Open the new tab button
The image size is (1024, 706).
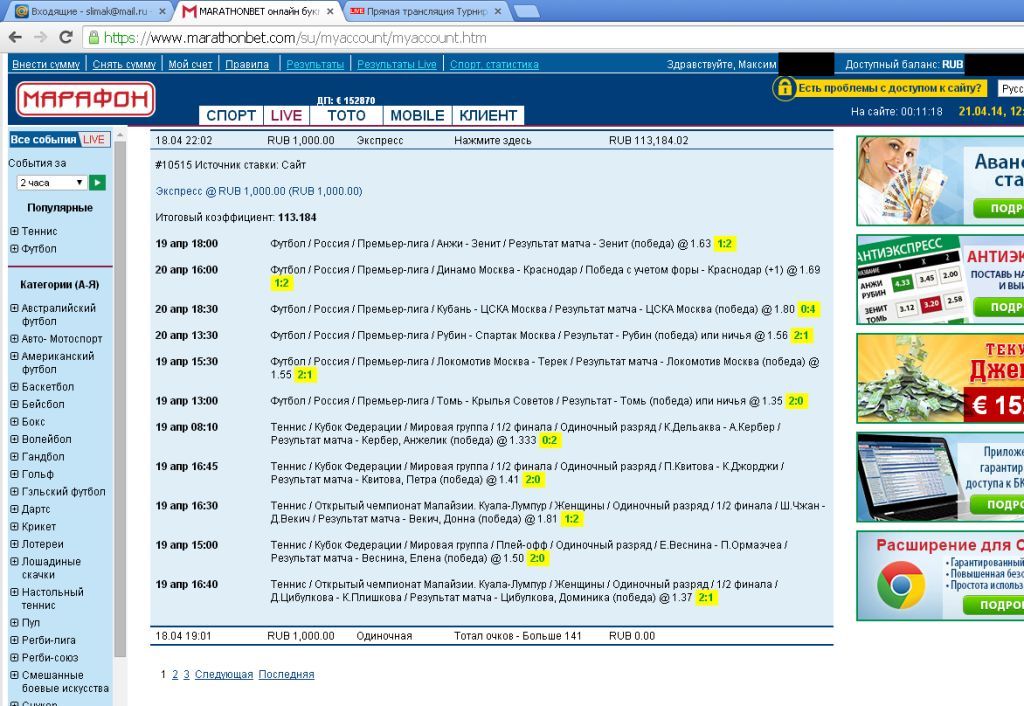(526, 12)
